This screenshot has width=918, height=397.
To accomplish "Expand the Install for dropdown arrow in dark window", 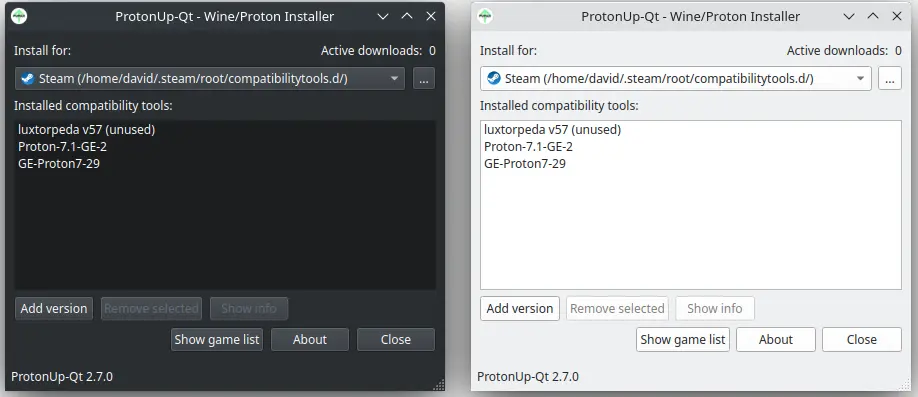I will click(x=395, y=78).
